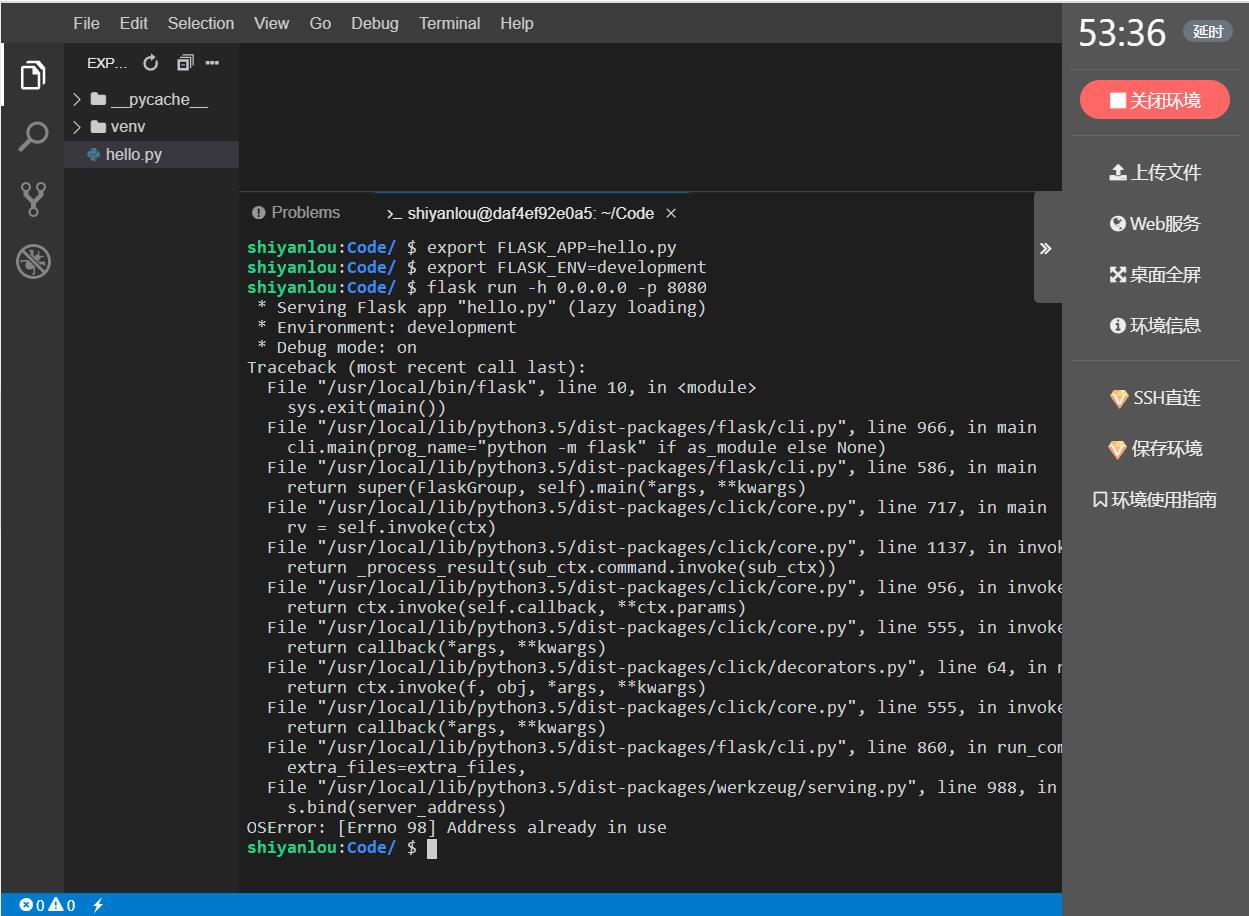Open the Web服务 link
Image resolution: width=1249 pixels, height=916 pixels.
[1155, 224]
